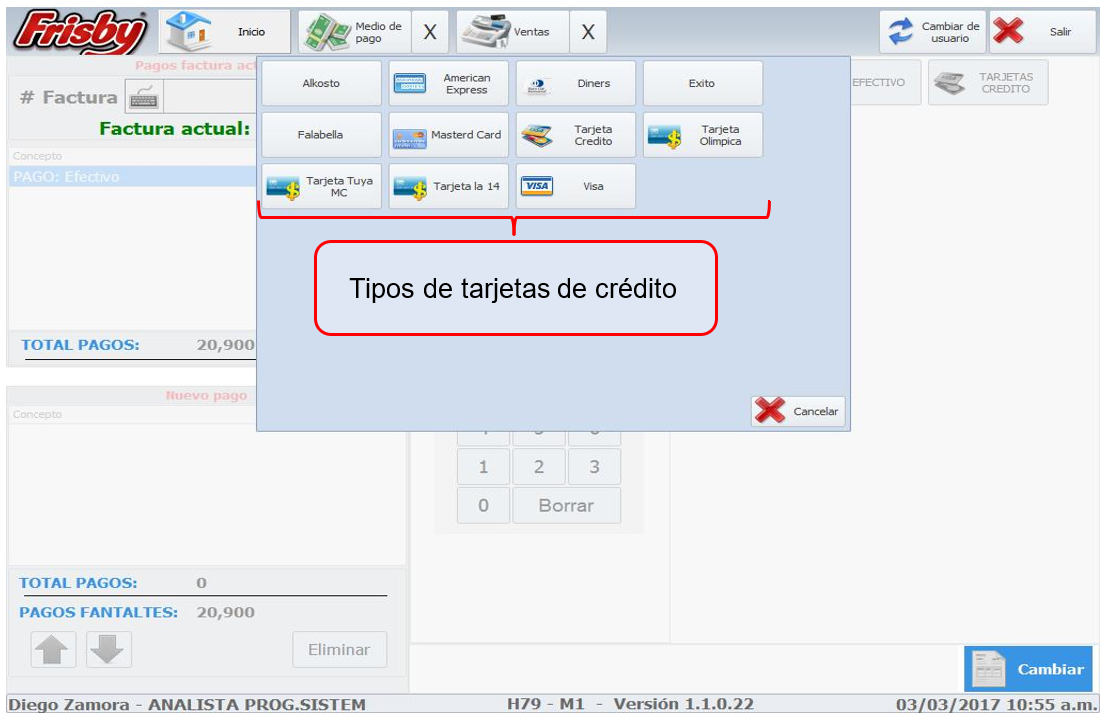
Task: Choose the Masterd Card option
Action: [x=448, y=135]
